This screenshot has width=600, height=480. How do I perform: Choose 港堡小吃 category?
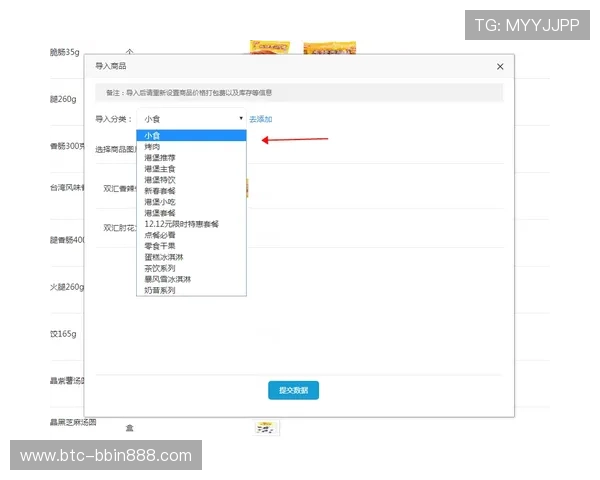(x=191, y=202)
